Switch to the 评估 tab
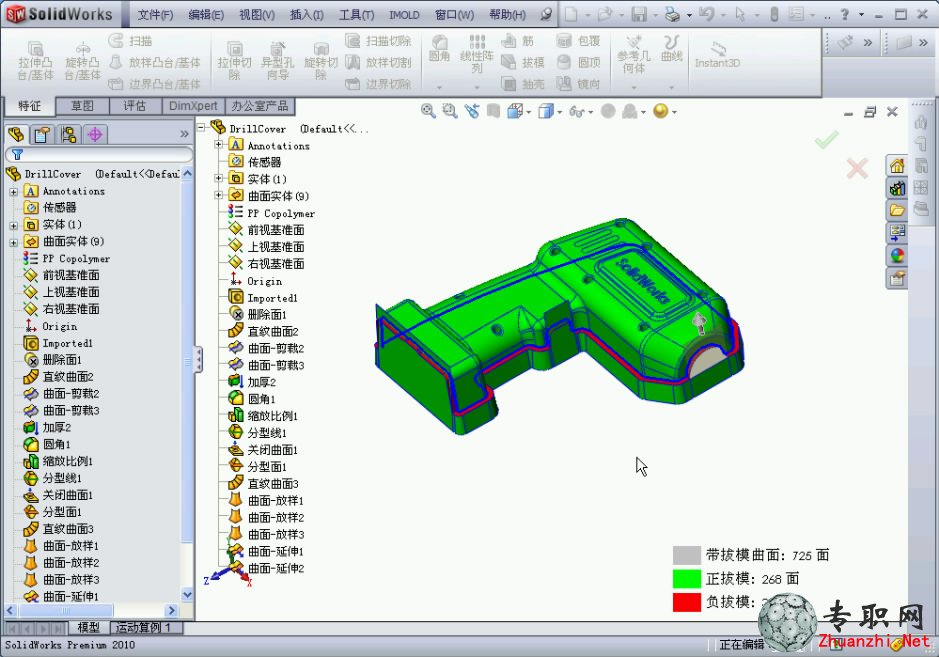Image resolution: width=939 pixels, height=657 pixels. pos(135,106)
